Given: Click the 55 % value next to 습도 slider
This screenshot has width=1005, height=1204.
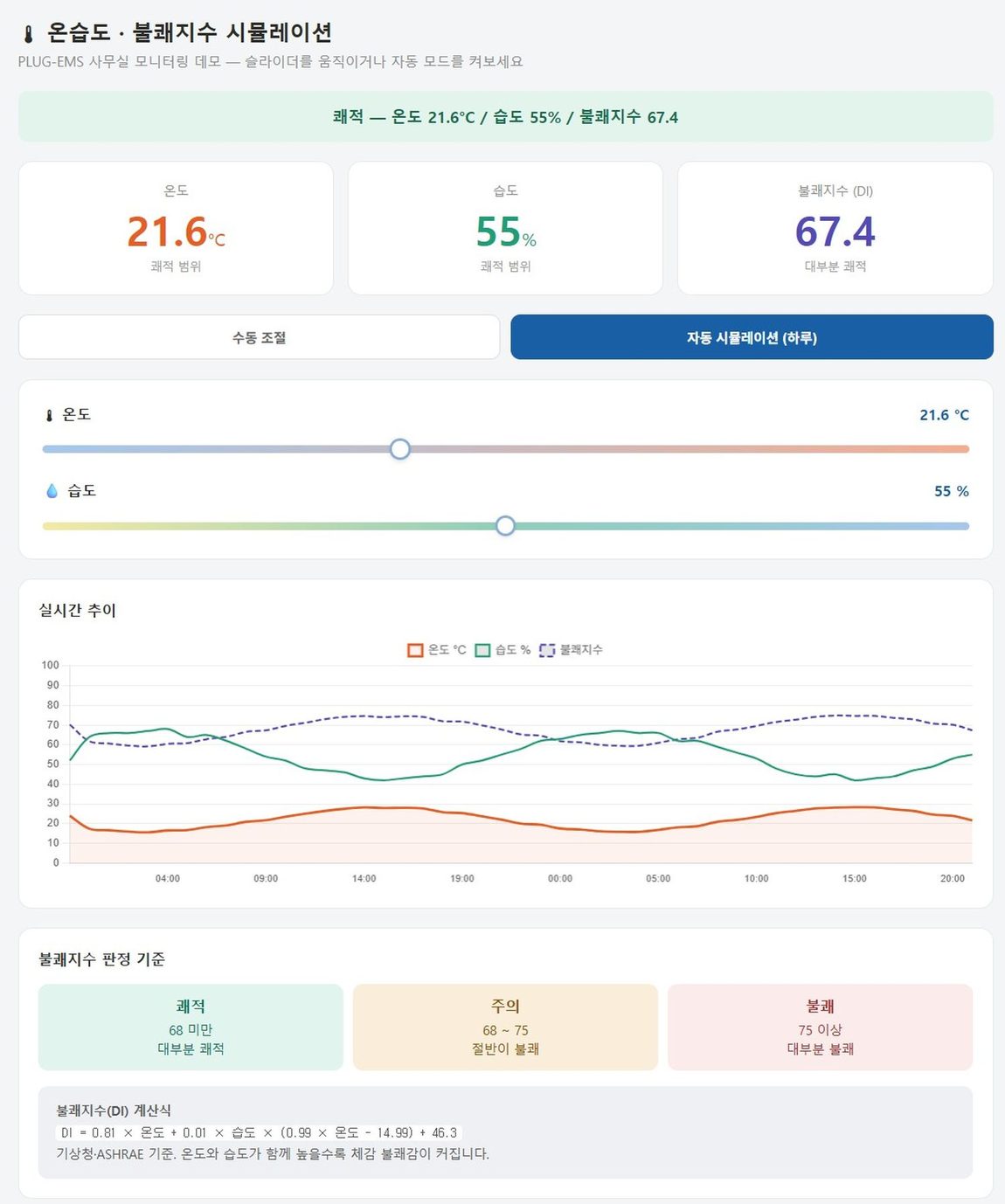Looking at the screenshot, I should (951, 491).
